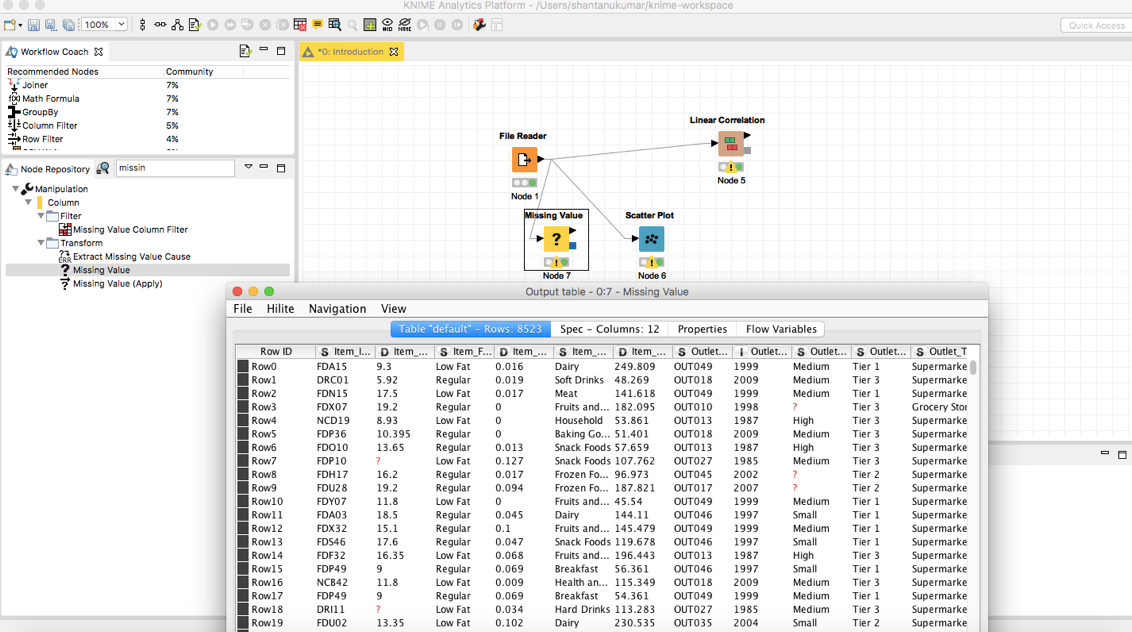The image size is (1132, 632).
Task: Switch to the Spec - Columns: 12 tab
Action: click(609, 329)
